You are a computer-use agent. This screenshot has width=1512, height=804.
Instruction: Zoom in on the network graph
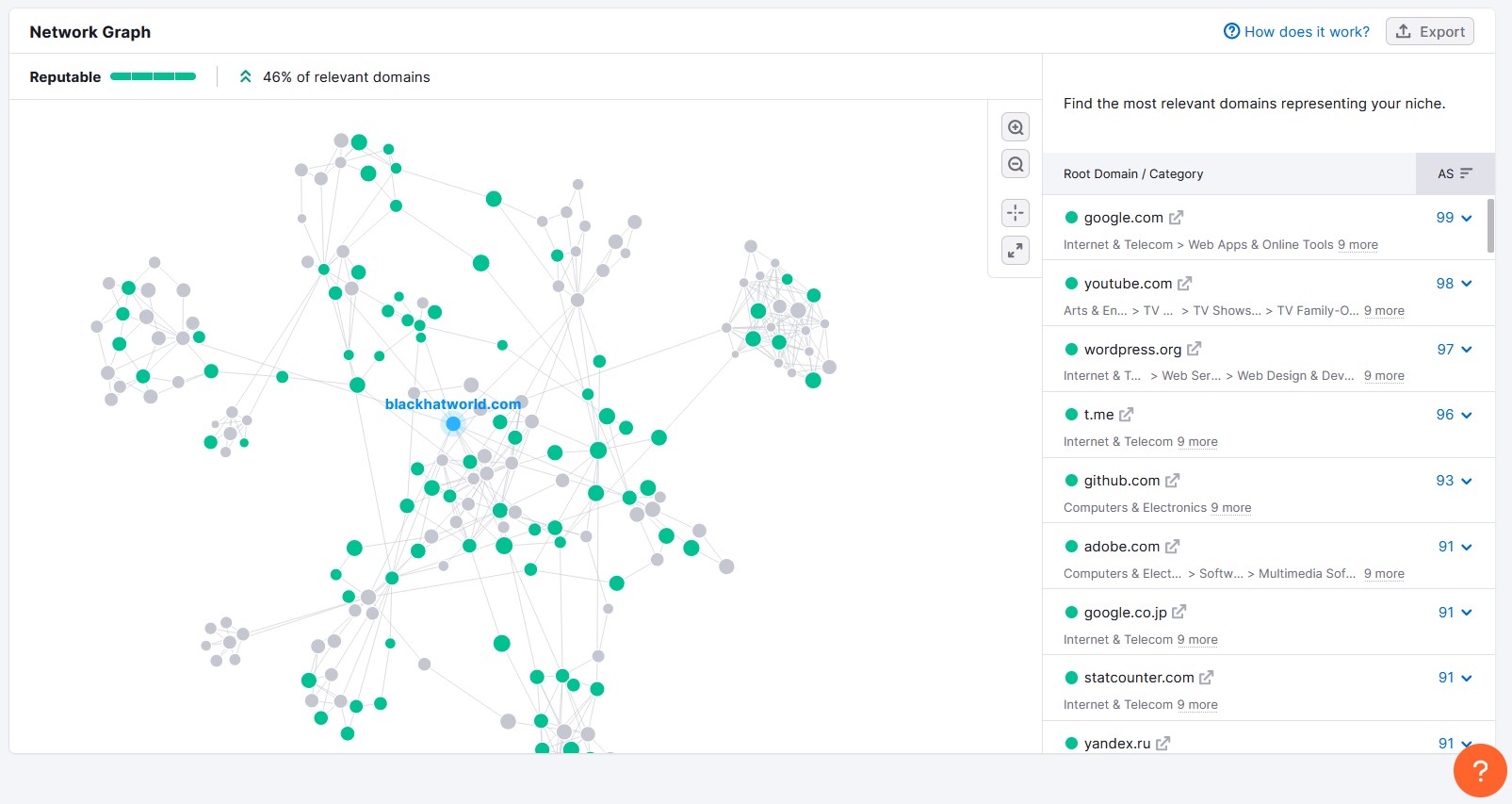point(1016,127)
